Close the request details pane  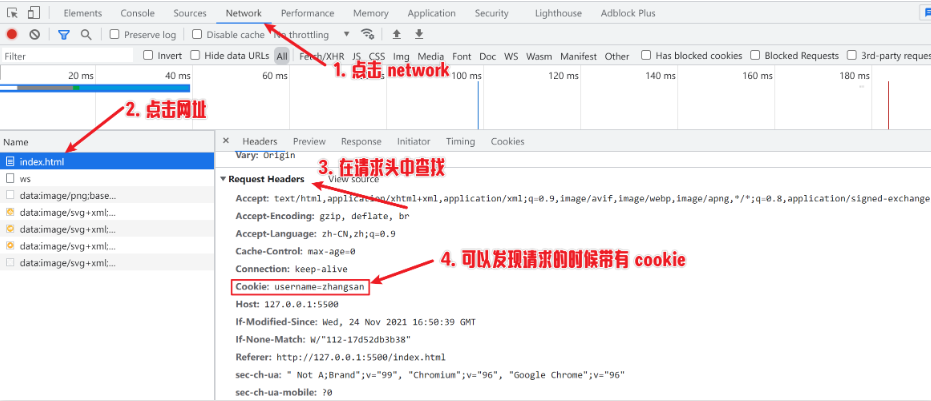pyautogui.click(x=226, y=141)
